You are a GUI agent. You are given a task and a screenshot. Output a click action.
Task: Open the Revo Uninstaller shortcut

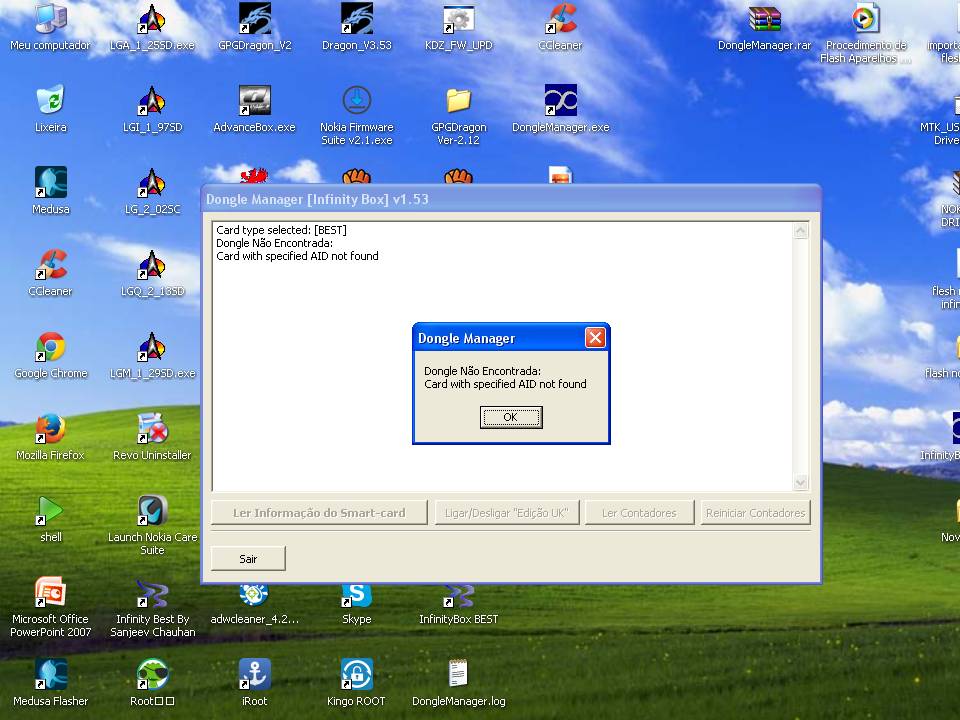coord(152,431)
